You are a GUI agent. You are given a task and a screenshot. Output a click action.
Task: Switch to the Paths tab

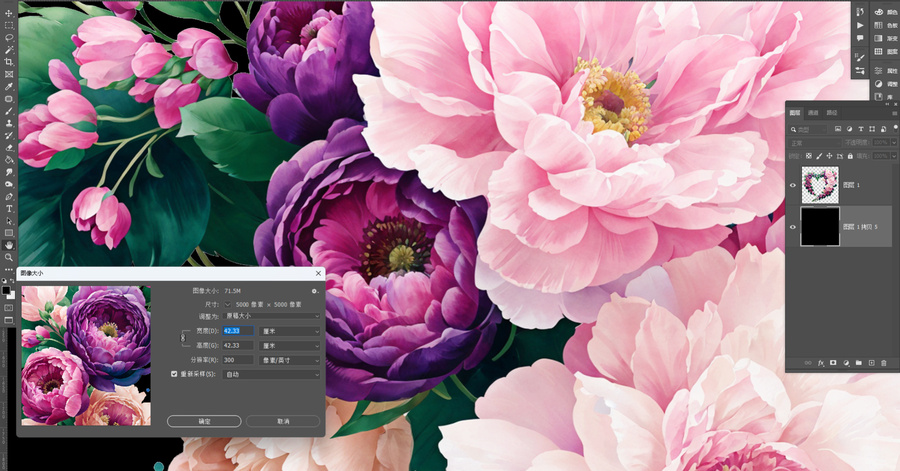pos(832,113)
